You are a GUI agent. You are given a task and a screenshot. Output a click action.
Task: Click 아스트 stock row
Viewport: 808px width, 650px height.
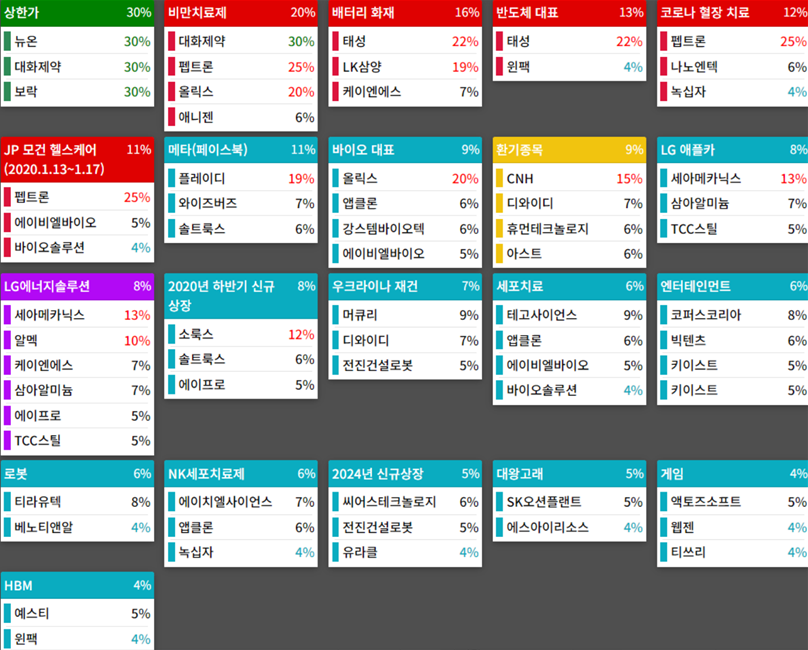[569, 254]
